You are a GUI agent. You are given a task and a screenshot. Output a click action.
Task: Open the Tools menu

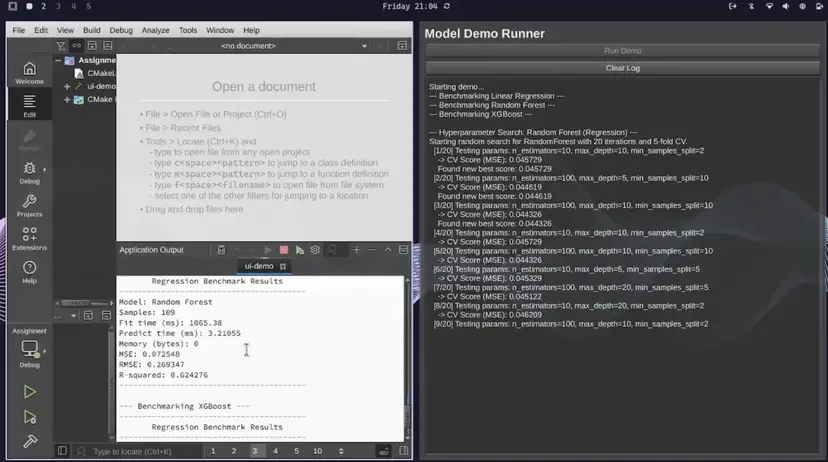click(x=187, y=30)
